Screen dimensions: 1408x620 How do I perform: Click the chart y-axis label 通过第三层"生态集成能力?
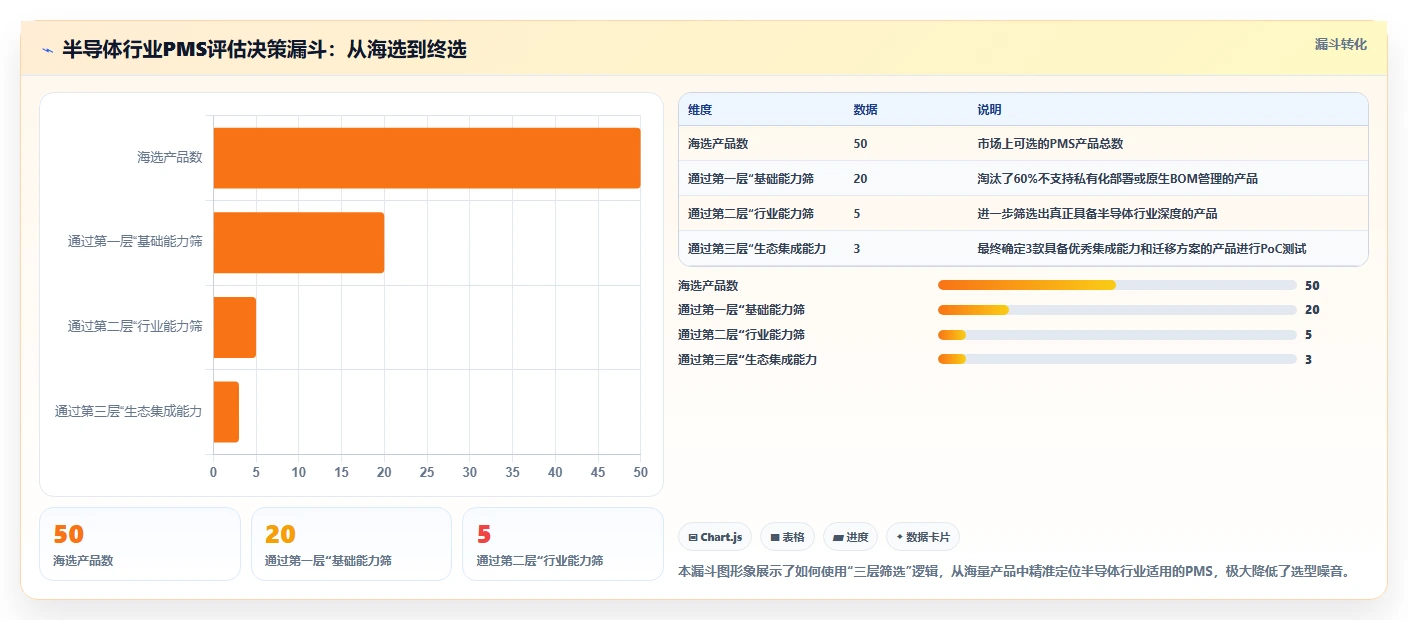pyautogui.click(x=128, y=411)
